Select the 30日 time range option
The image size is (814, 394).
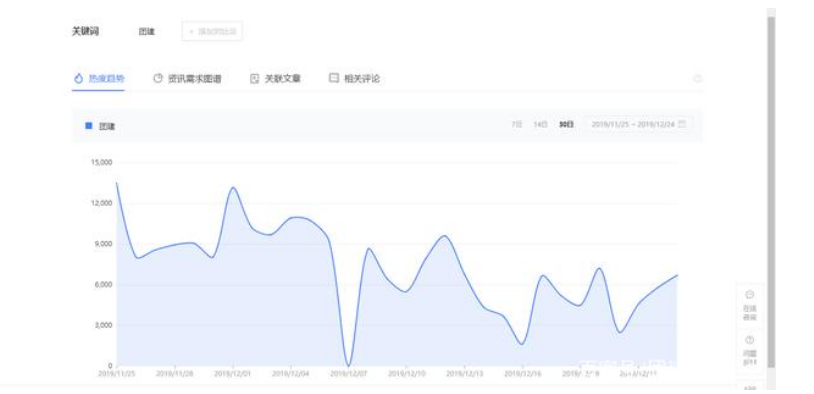coord(566,124)
